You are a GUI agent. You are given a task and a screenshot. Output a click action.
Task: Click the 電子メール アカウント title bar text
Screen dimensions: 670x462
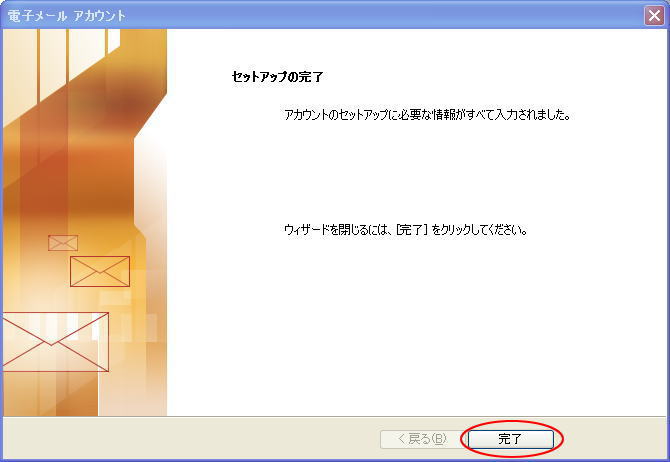(x=67, y=16)
